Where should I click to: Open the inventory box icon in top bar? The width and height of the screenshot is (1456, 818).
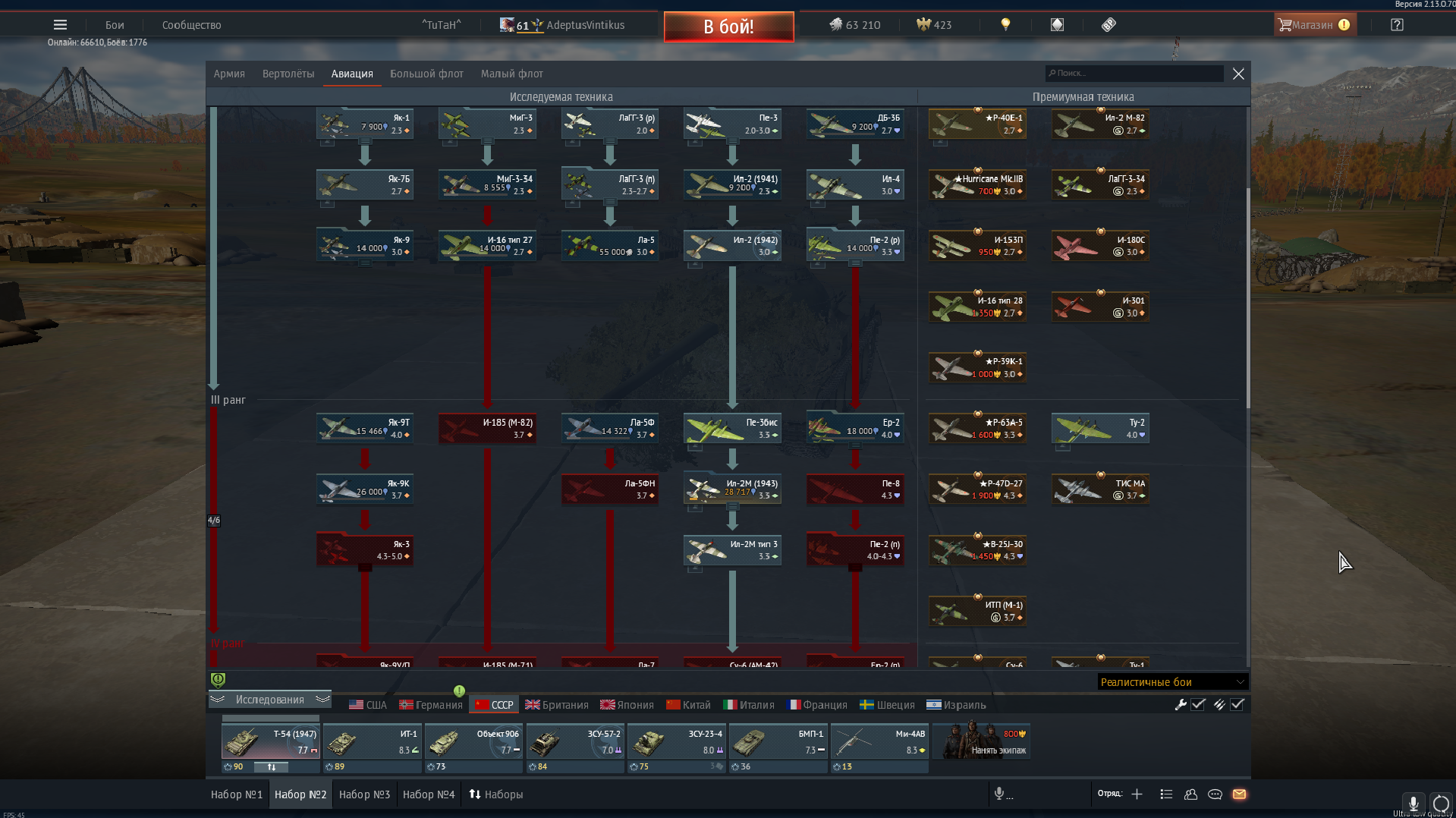click(1057, 25)
